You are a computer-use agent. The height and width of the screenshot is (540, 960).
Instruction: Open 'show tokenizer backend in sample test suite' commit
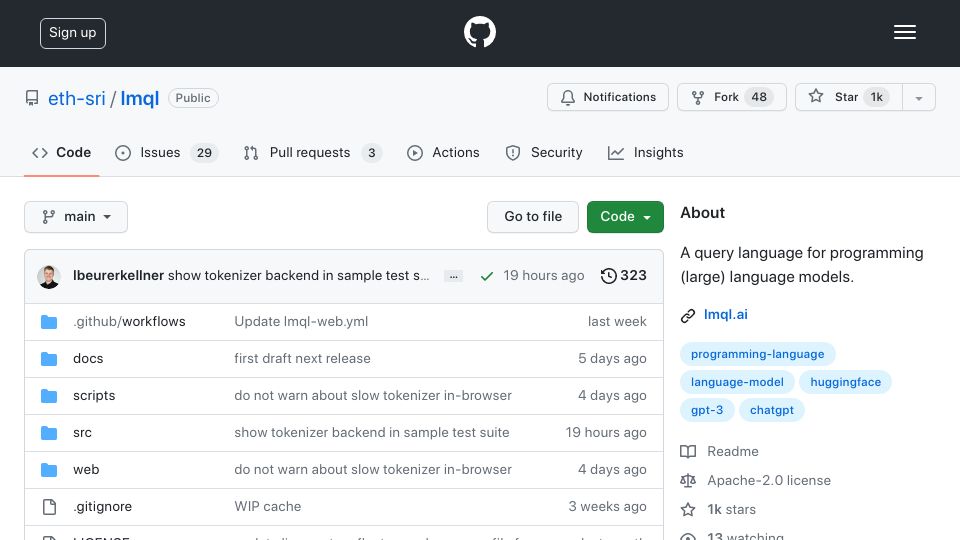click(372, 433)
